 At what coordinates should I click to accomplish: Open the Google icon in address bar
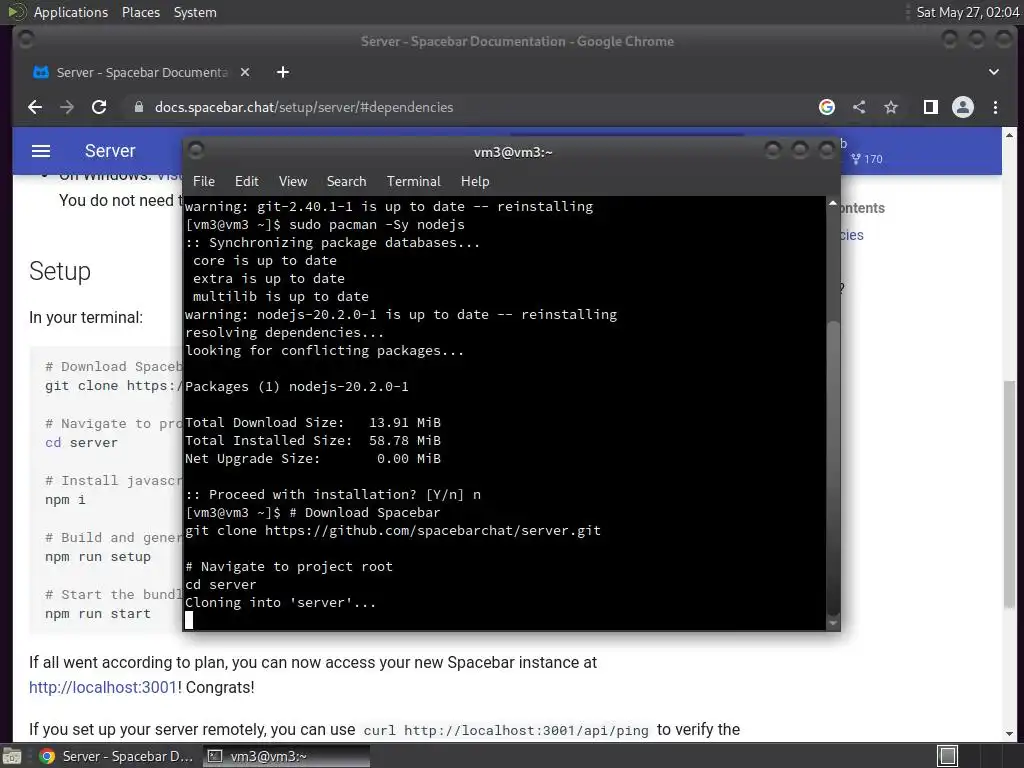click(x=827, y=107)
